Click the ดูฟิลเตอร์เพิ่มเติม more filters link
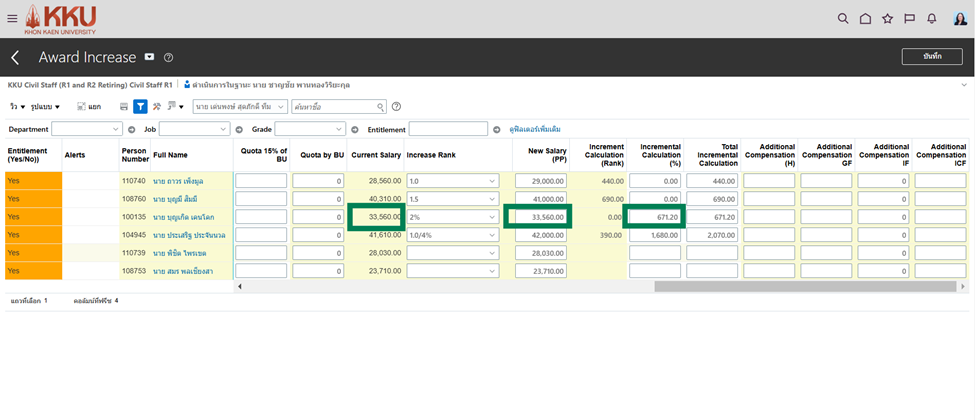 coord(535,129)
